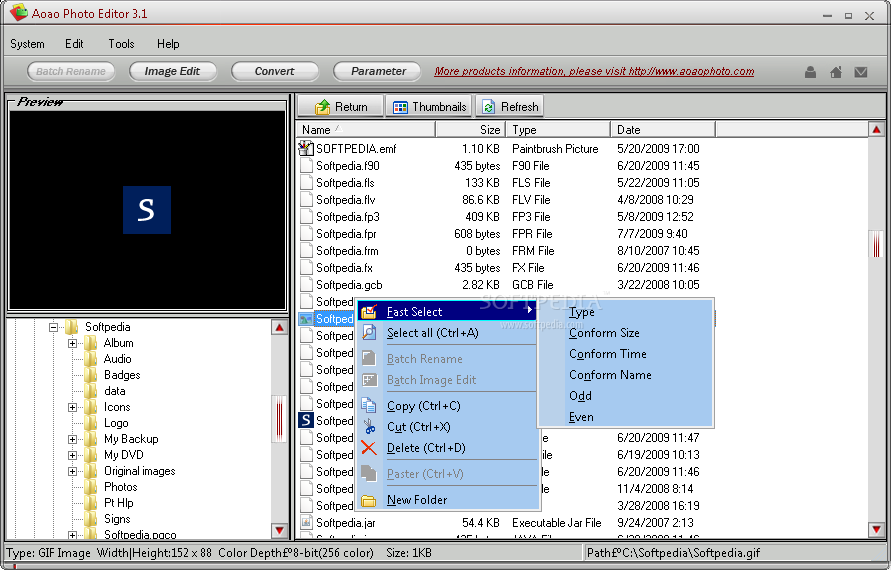Image resolution: width=891 pixels, height=570 pixels.
Task: Sort files by Type column header
Action: 558,130
